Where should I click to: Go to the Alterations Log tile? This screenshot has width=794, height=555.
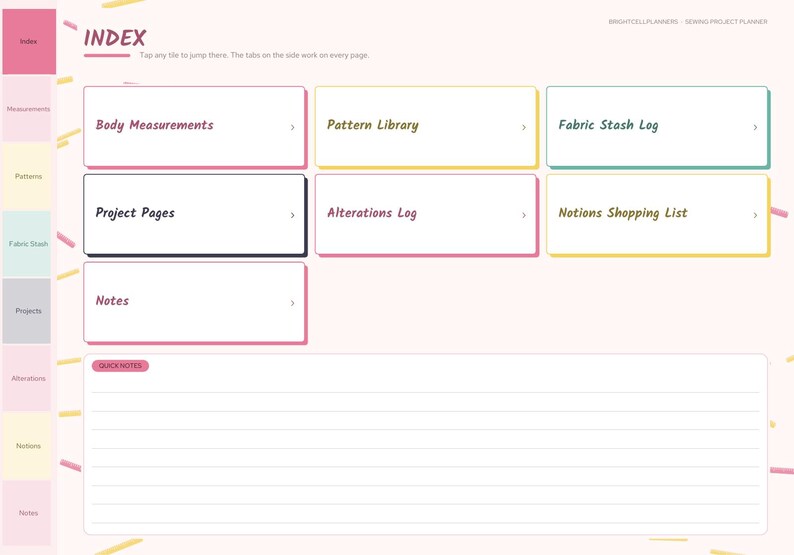tap(425, 214)
